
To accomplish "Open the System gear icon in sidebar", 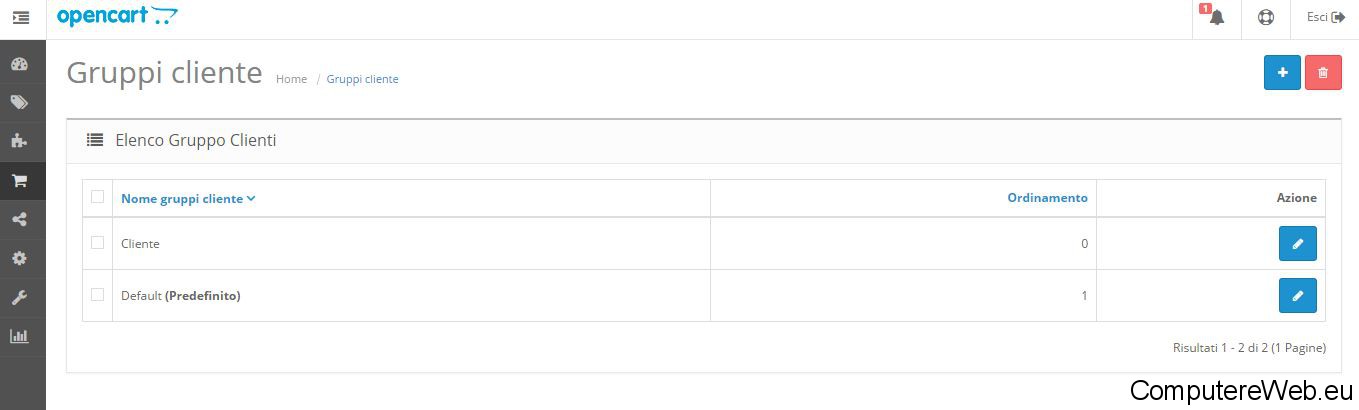I will coord(19,259).
